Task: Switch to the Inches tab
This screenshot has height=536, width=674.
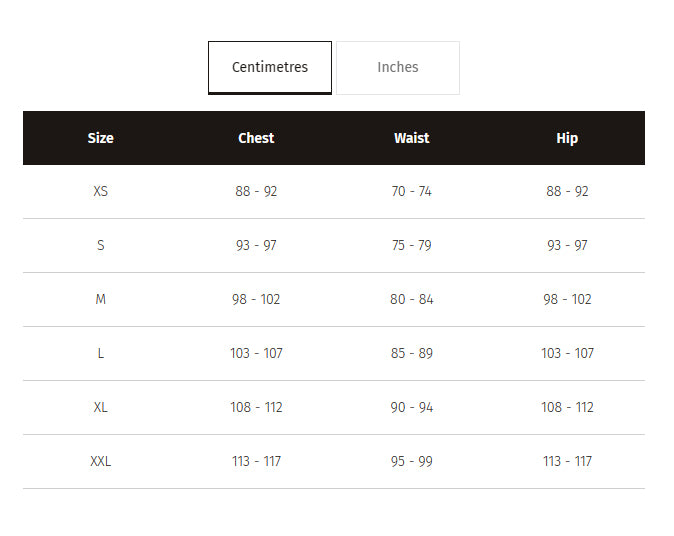Action: 398,67
